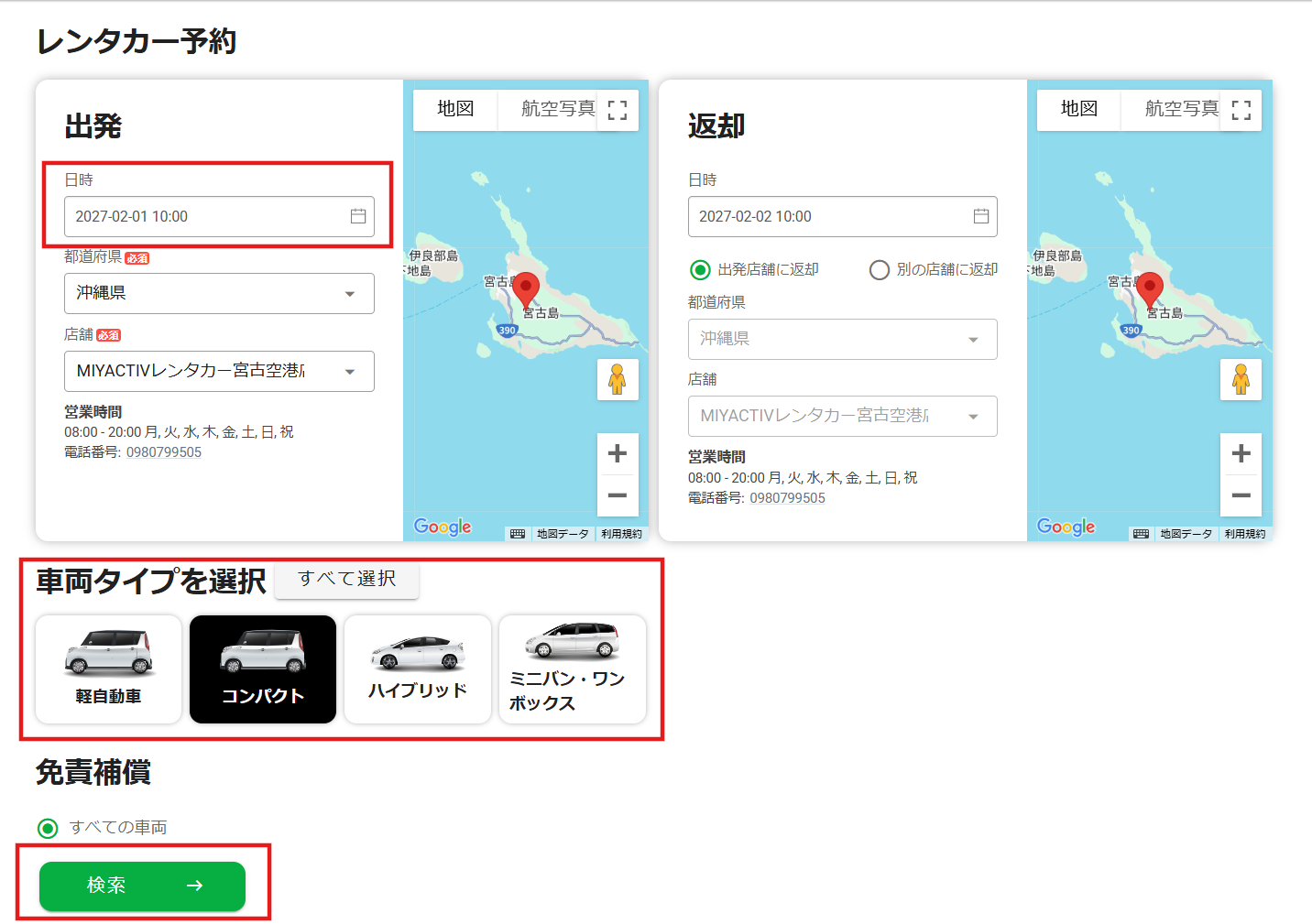Click the すべて選択 button
Viewport: 1312px width, 924px height.
pos(346,579)
